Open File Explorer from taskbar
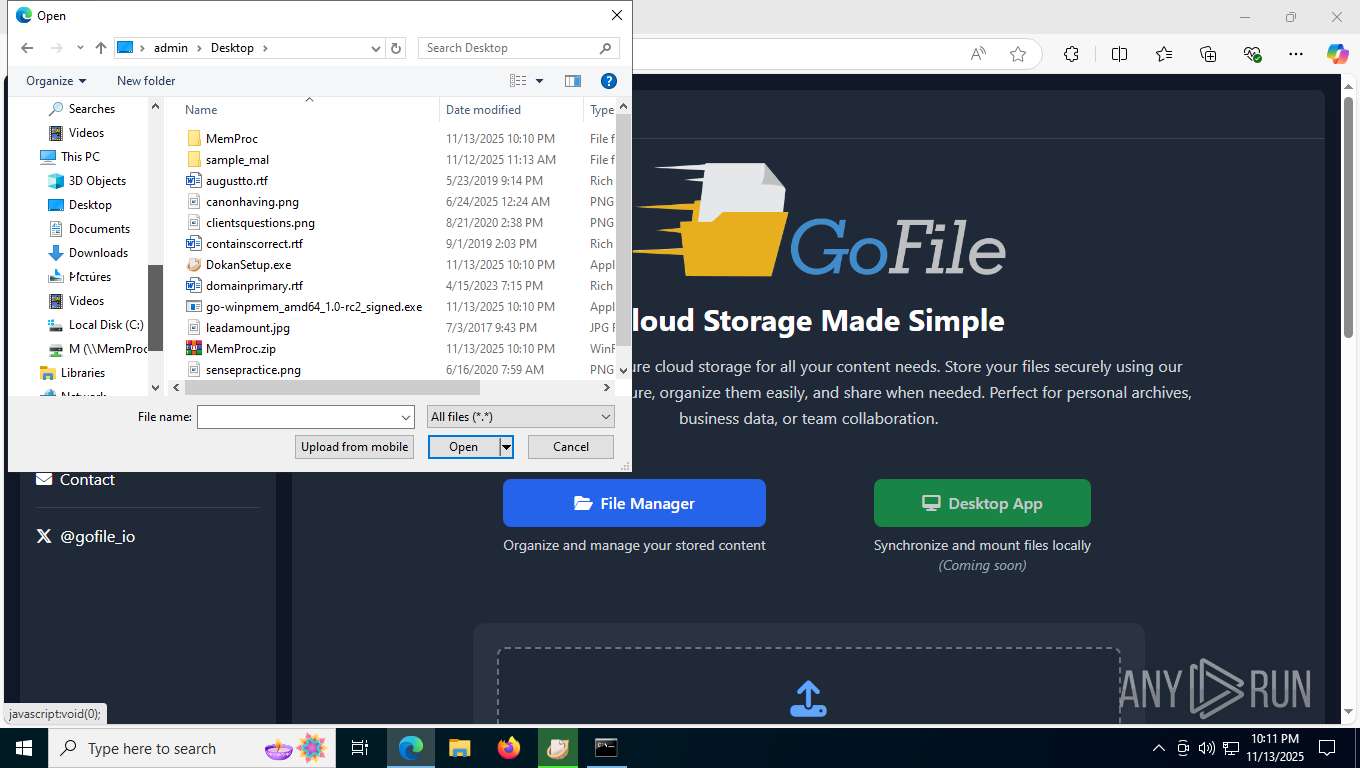Viewport: 1360px width, 768px height. (459, 748)
